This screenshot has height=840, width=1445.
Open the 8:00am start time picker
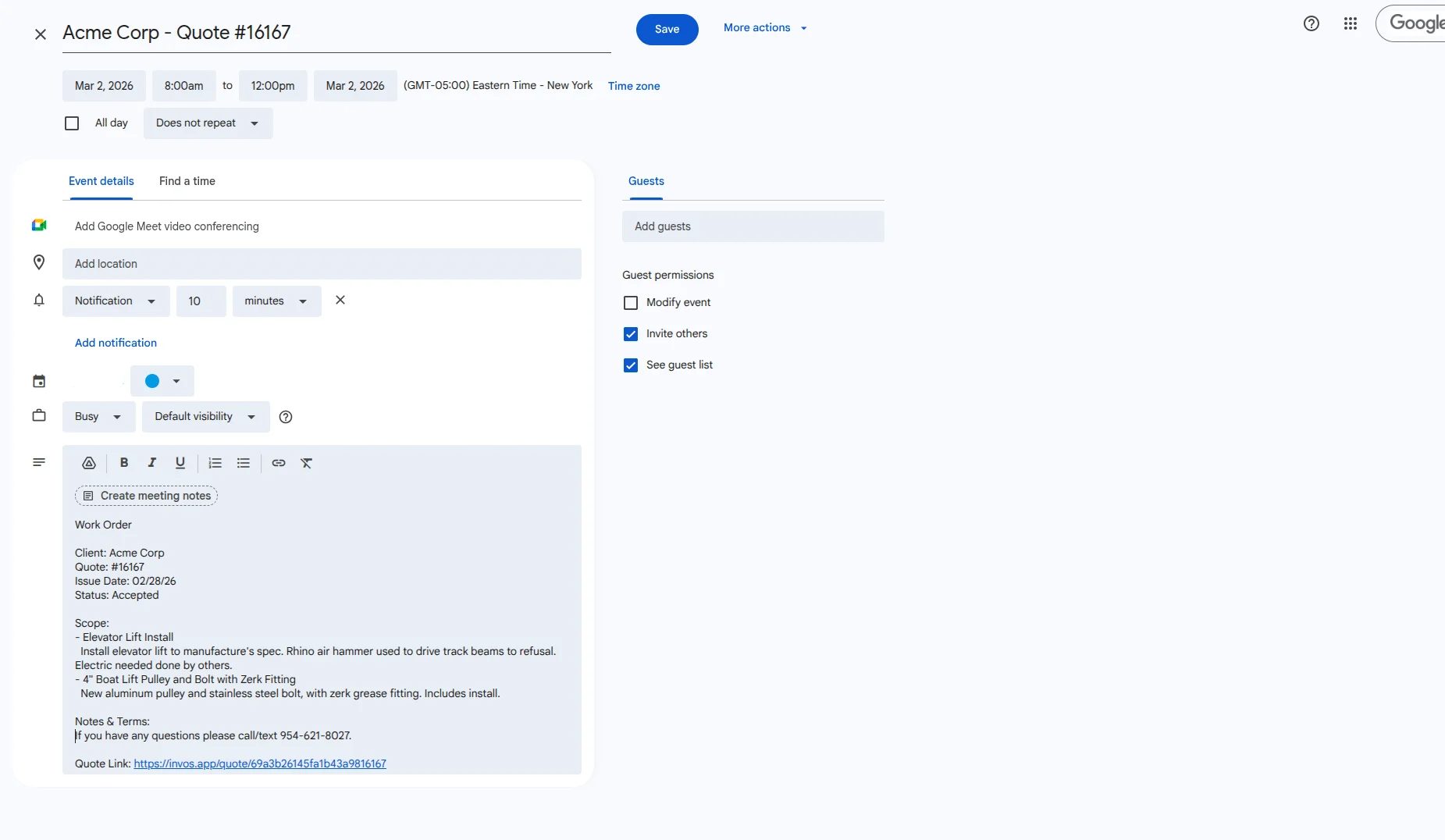coord(184,86)
